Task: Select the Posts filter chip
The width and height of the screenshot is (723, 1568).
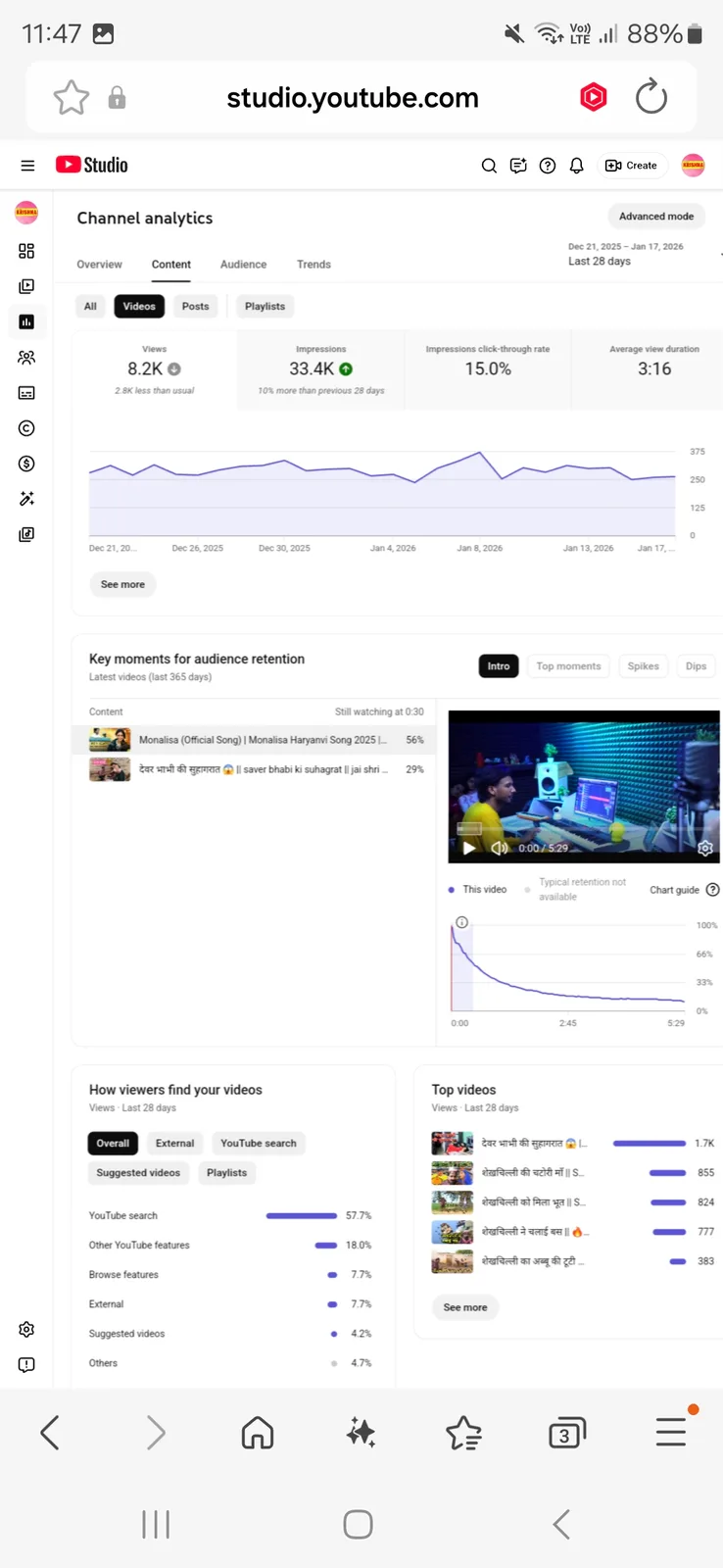Action: (196, 307)
